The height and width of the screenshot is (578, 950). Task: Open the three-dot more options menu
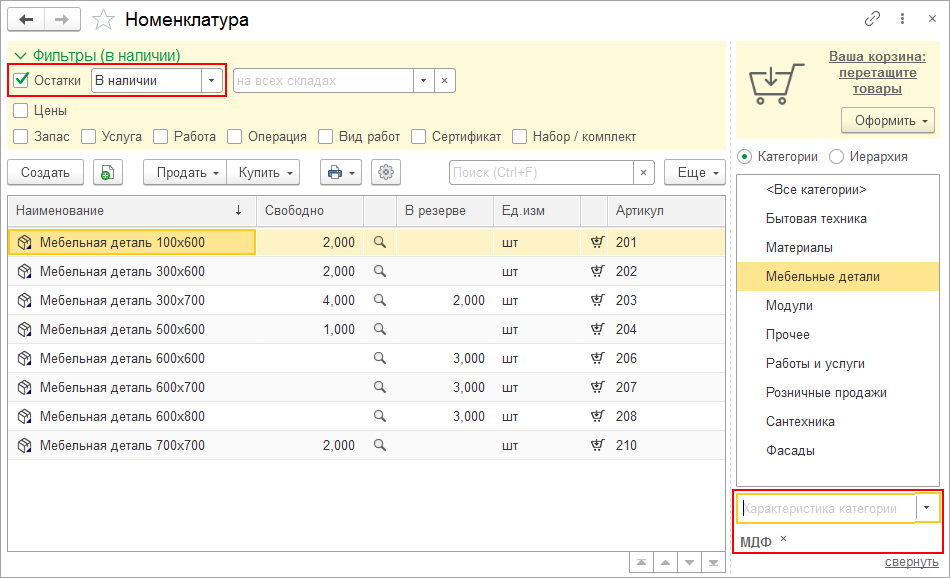[x=902, y=19]
